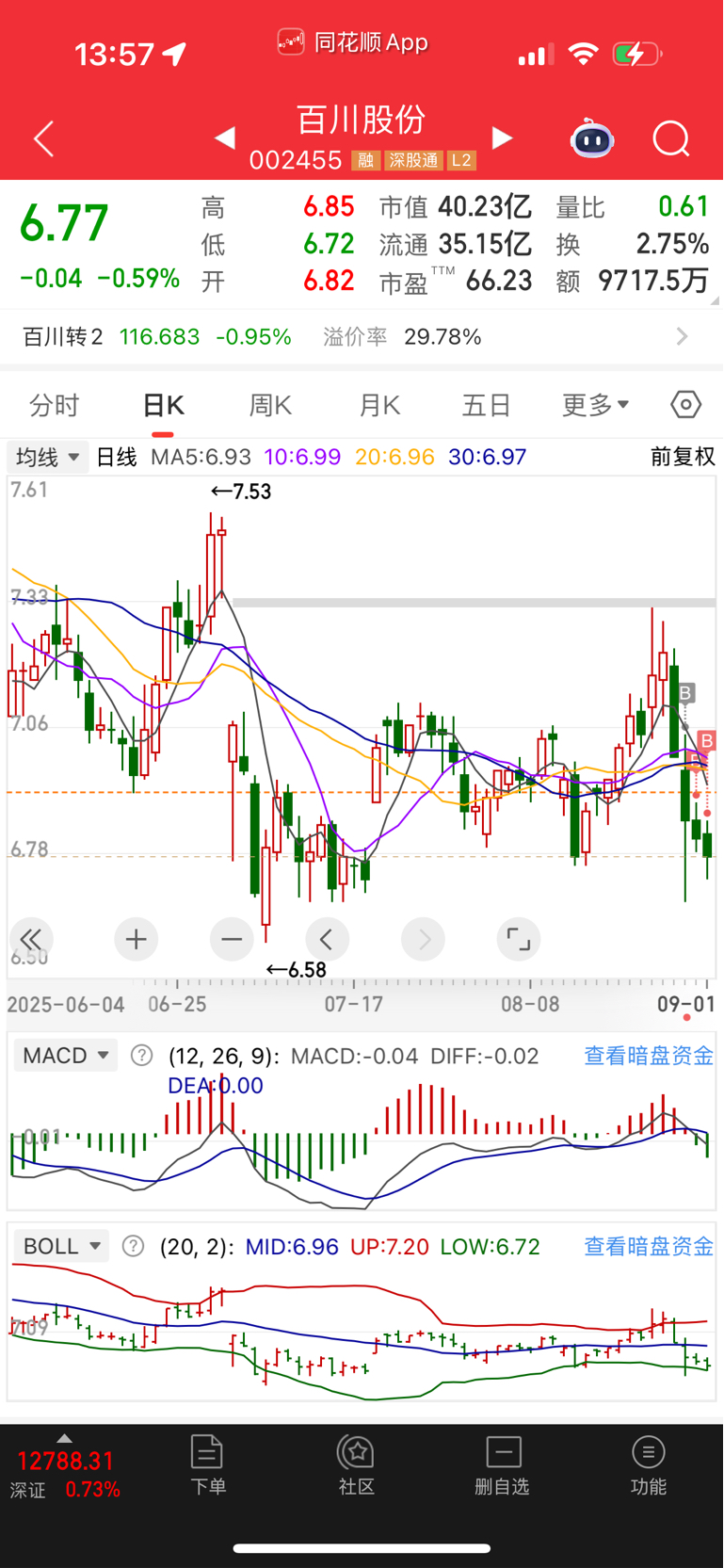Tap current price 6.77
Viewport: 724px width, 1568px height.
coord(64,224)
